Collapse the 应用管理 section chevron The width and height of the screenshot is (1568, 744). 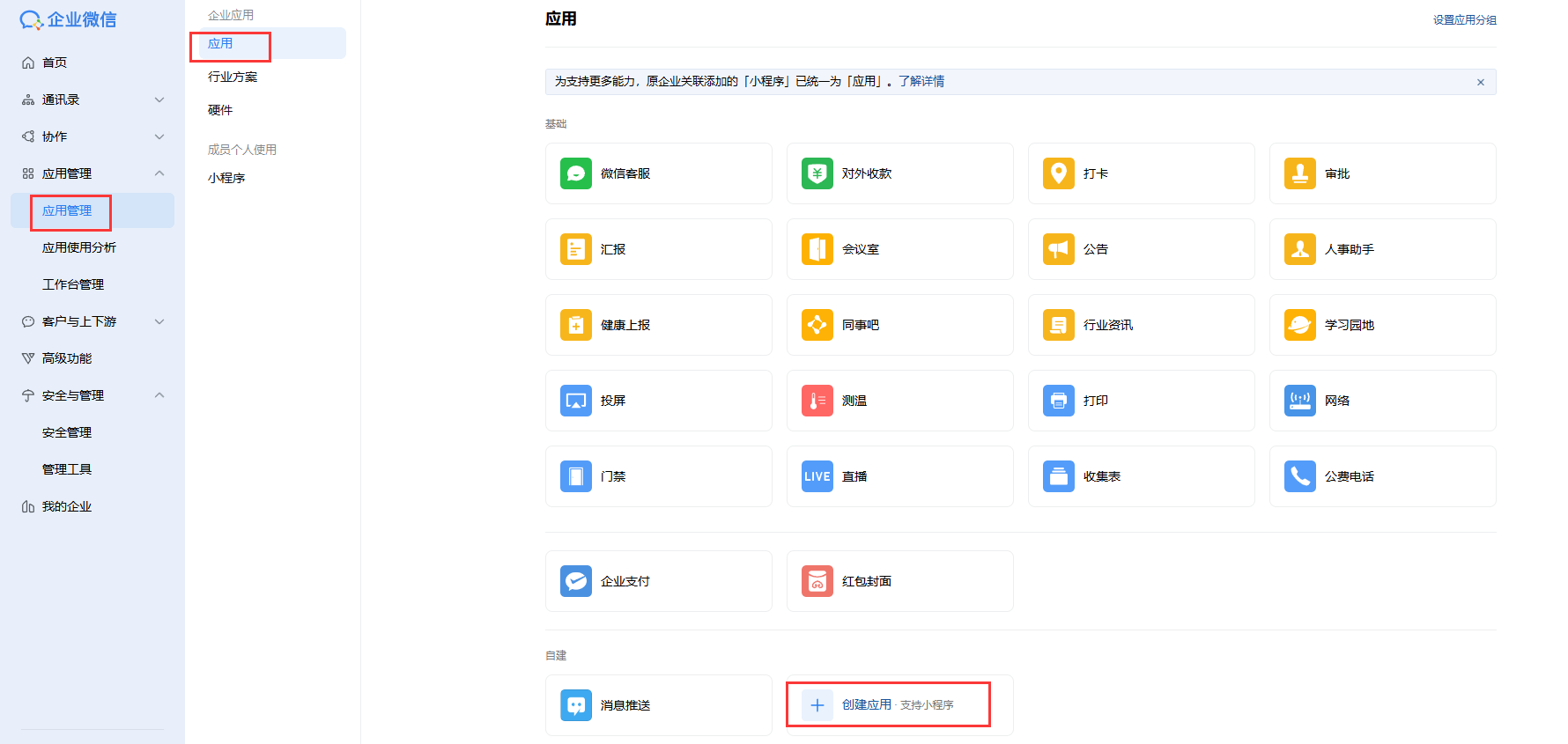159,173
